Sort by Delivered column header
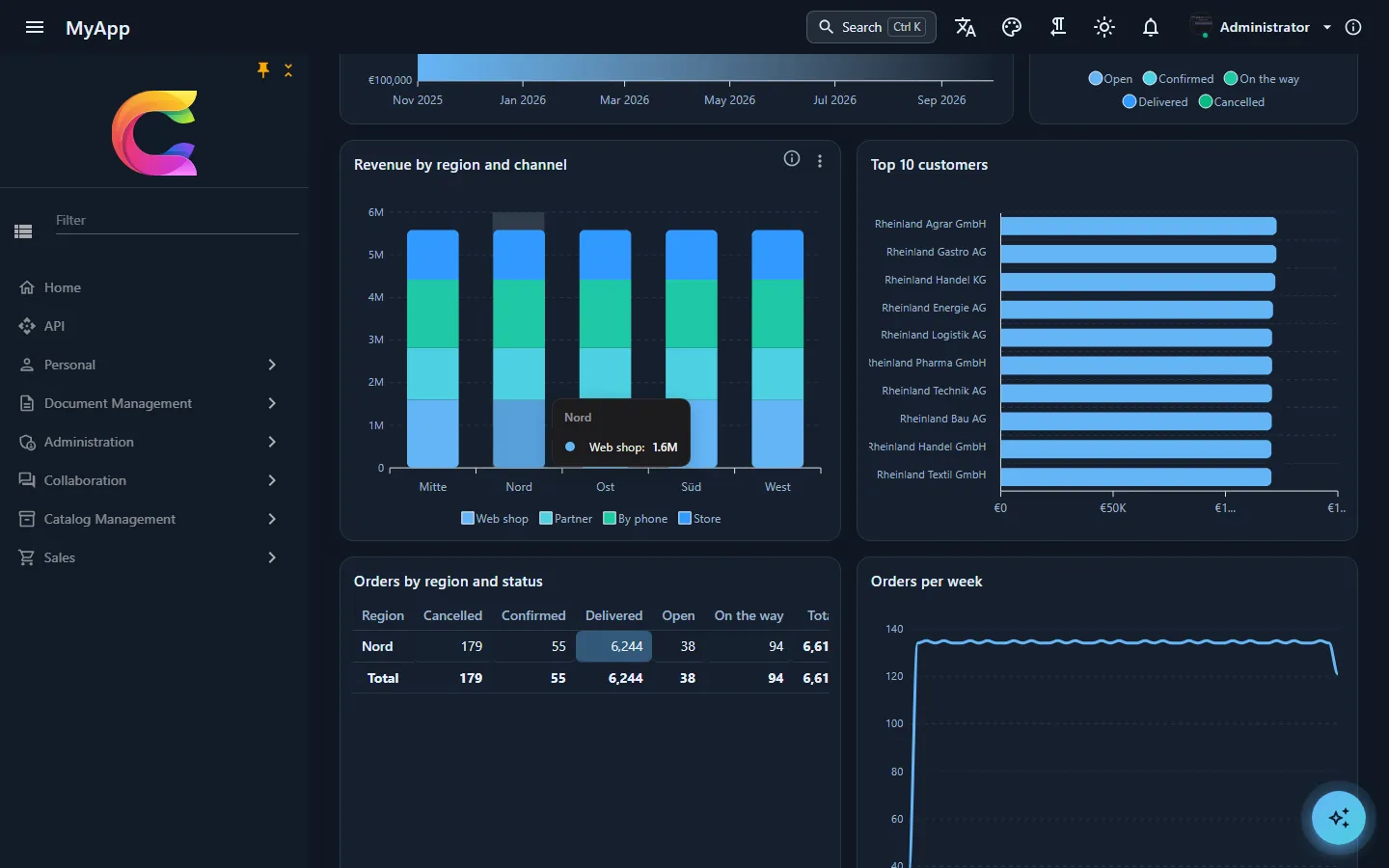The image size is (1389, 868). [x=613, y=615]
